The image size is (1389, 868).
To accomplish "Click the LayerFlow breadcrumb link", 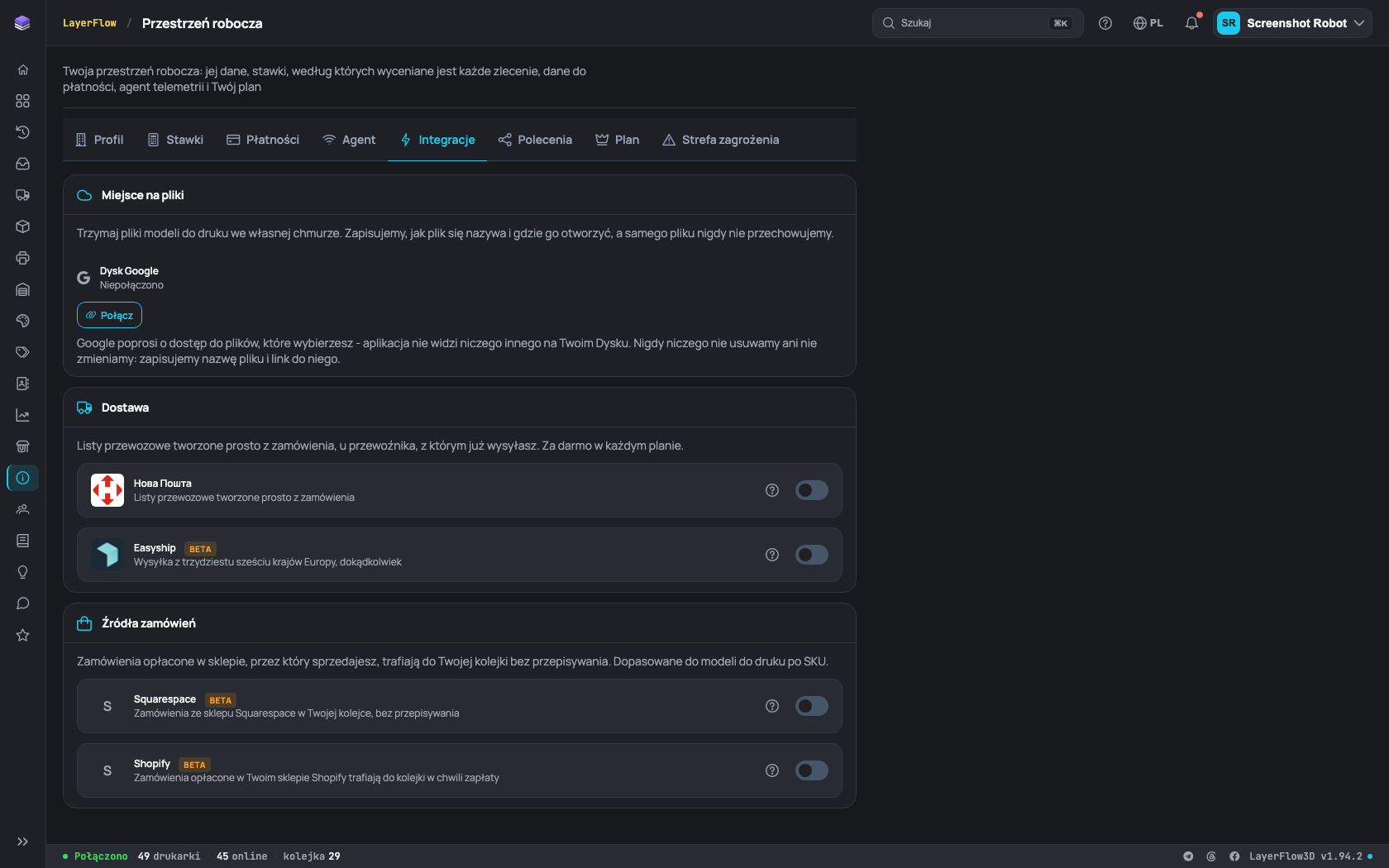I will click(x=89, y=23).
